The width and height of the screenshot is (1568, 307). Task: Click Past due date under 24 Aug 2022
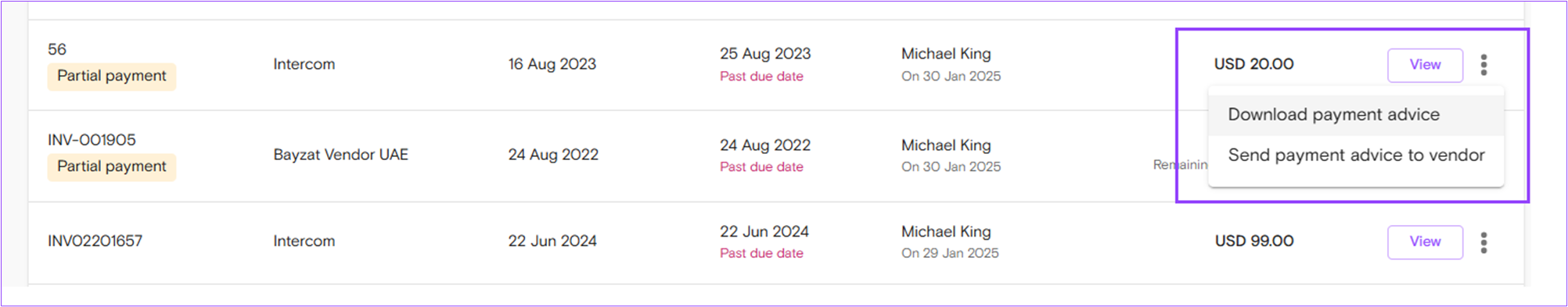pos(761,167)
